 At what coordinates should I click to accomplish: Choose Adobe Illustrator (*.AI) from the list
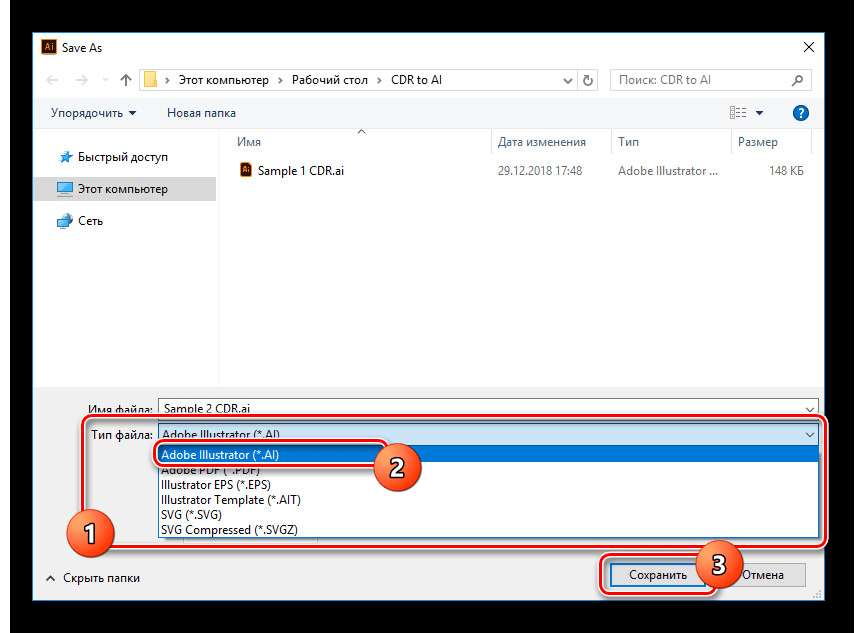pos(488,455)
